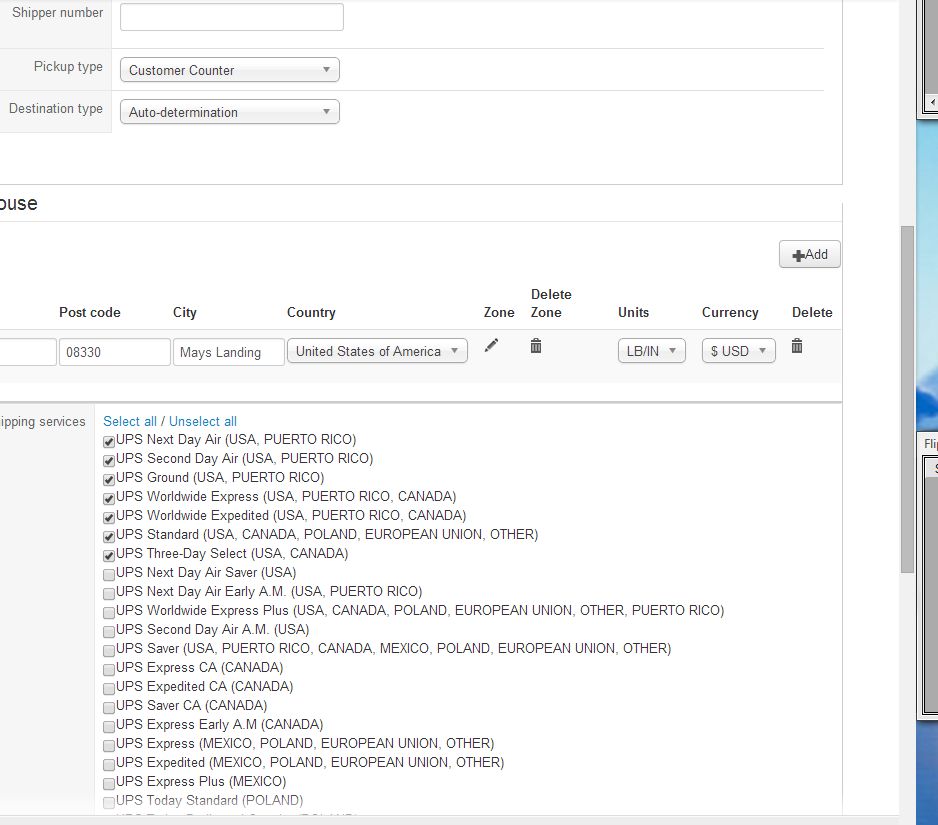
Task: Check UPS Express (MEXICO, POLAND, EUROPEAN UNION, OTHER)
Action: point(109,746)
